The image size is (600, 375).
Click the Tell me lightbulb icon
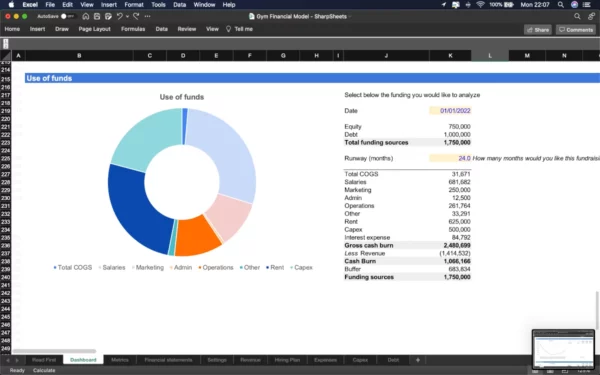click(228, 29)
